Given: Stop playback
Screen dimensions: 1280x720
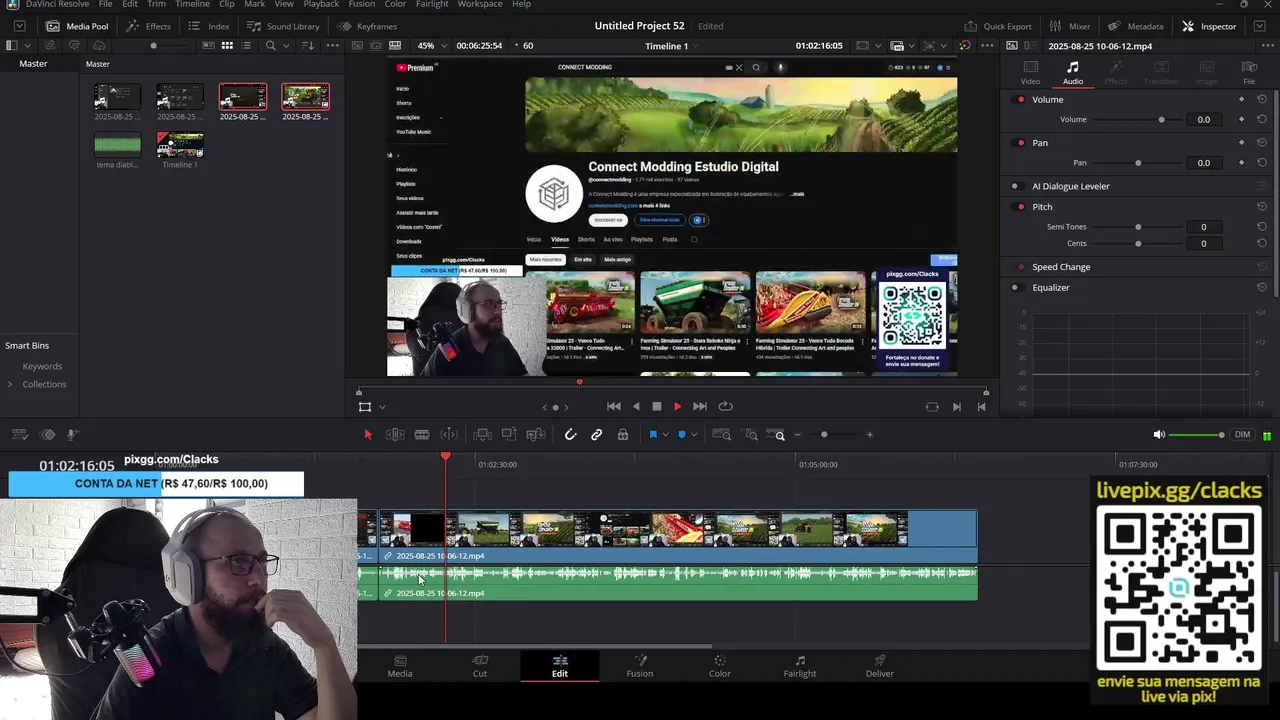Looking at the screenshot, I should 657,406.
